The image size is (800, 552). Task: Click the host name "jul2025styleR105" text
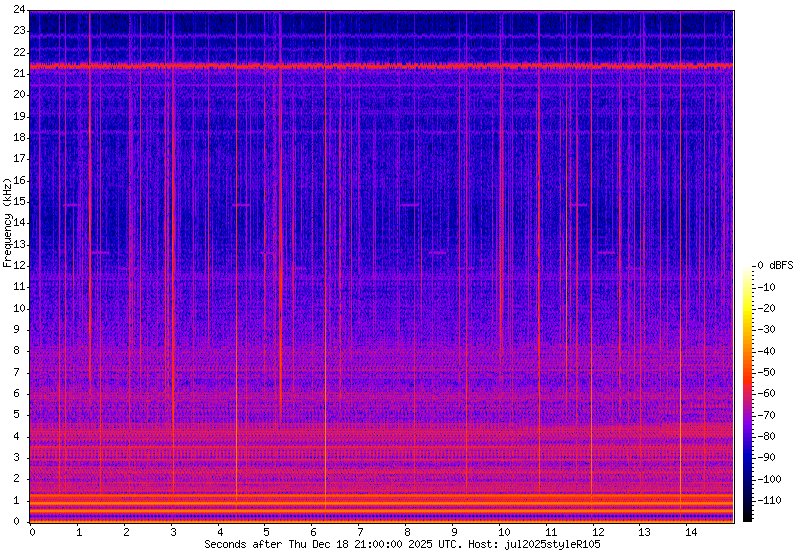click(553, 544)
